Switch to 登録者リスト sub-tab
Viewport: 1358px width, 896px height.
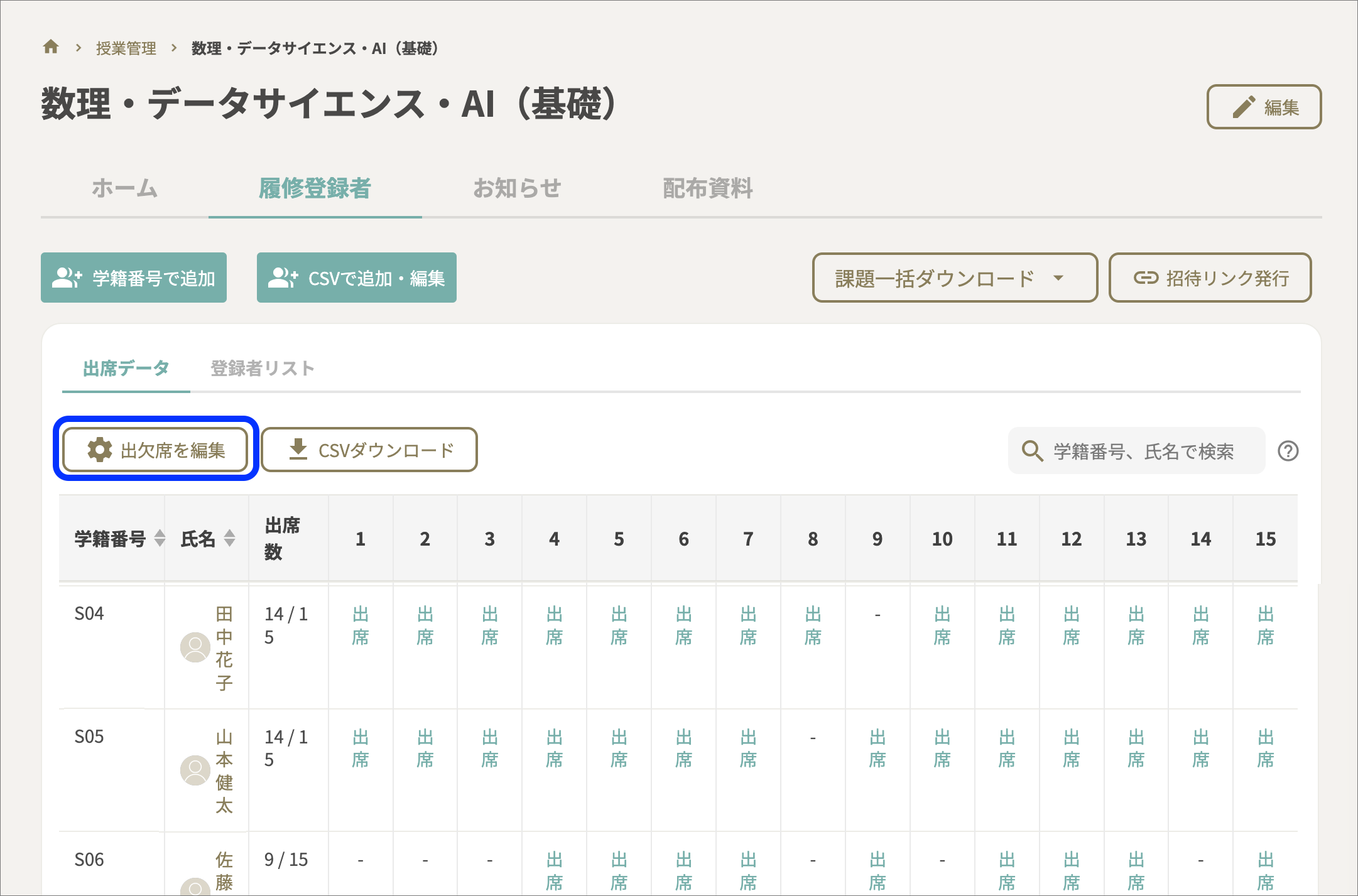tap(263, 368)
